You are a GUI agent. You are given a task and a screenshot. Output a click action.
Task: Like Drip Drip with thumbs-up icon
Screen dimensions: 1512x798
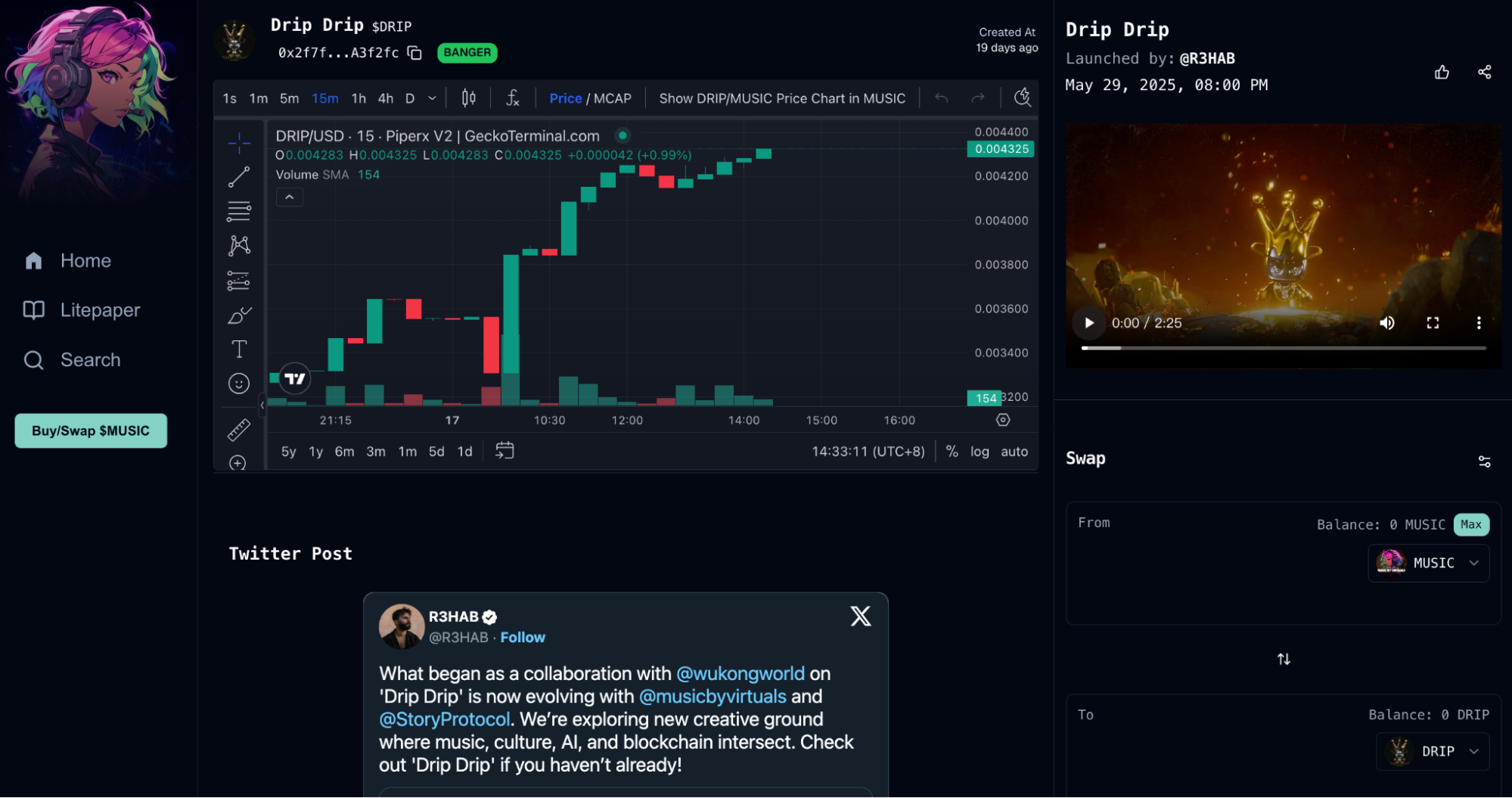1442,73
